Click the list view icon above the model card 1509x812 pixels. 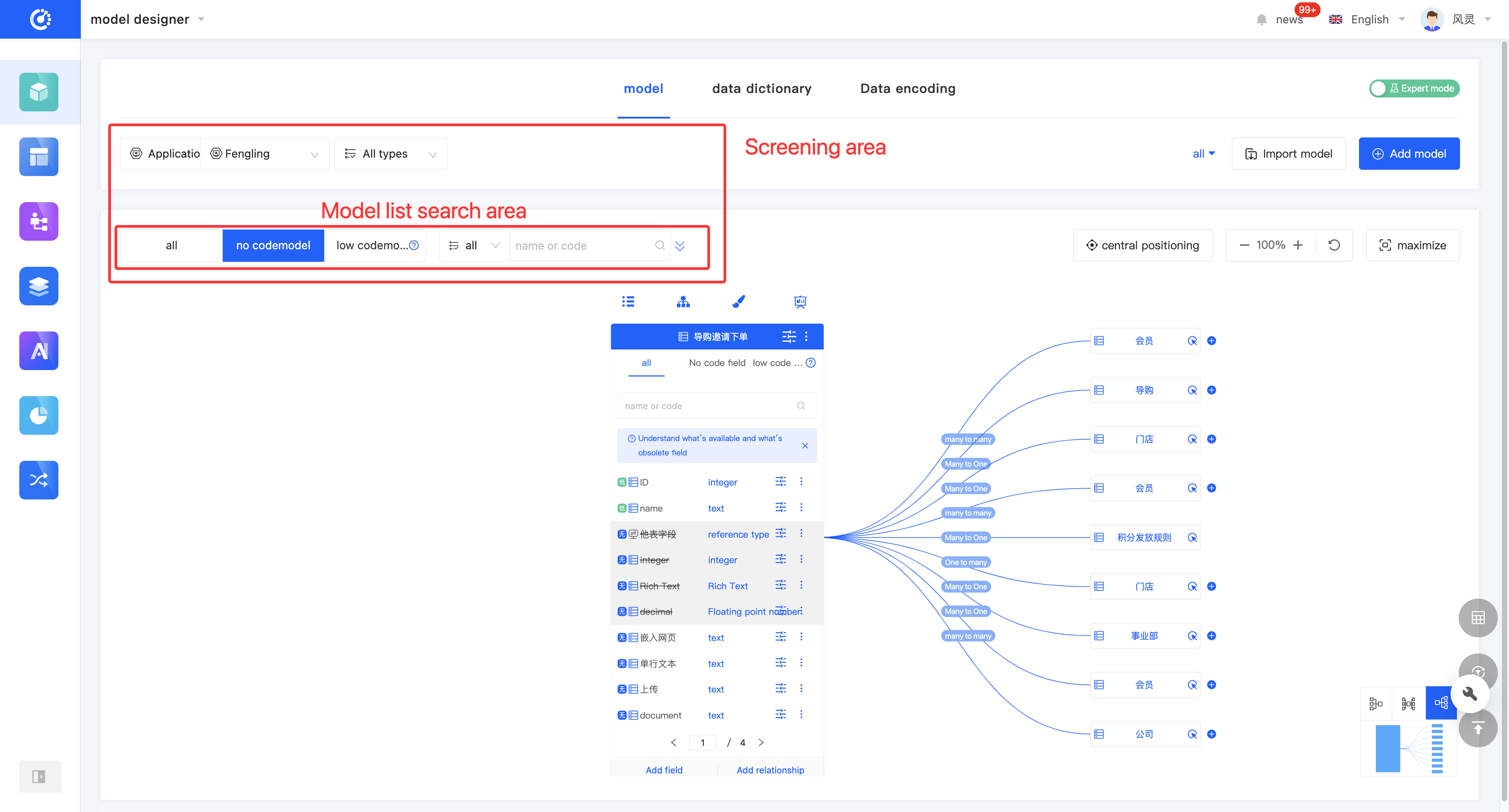628,302
